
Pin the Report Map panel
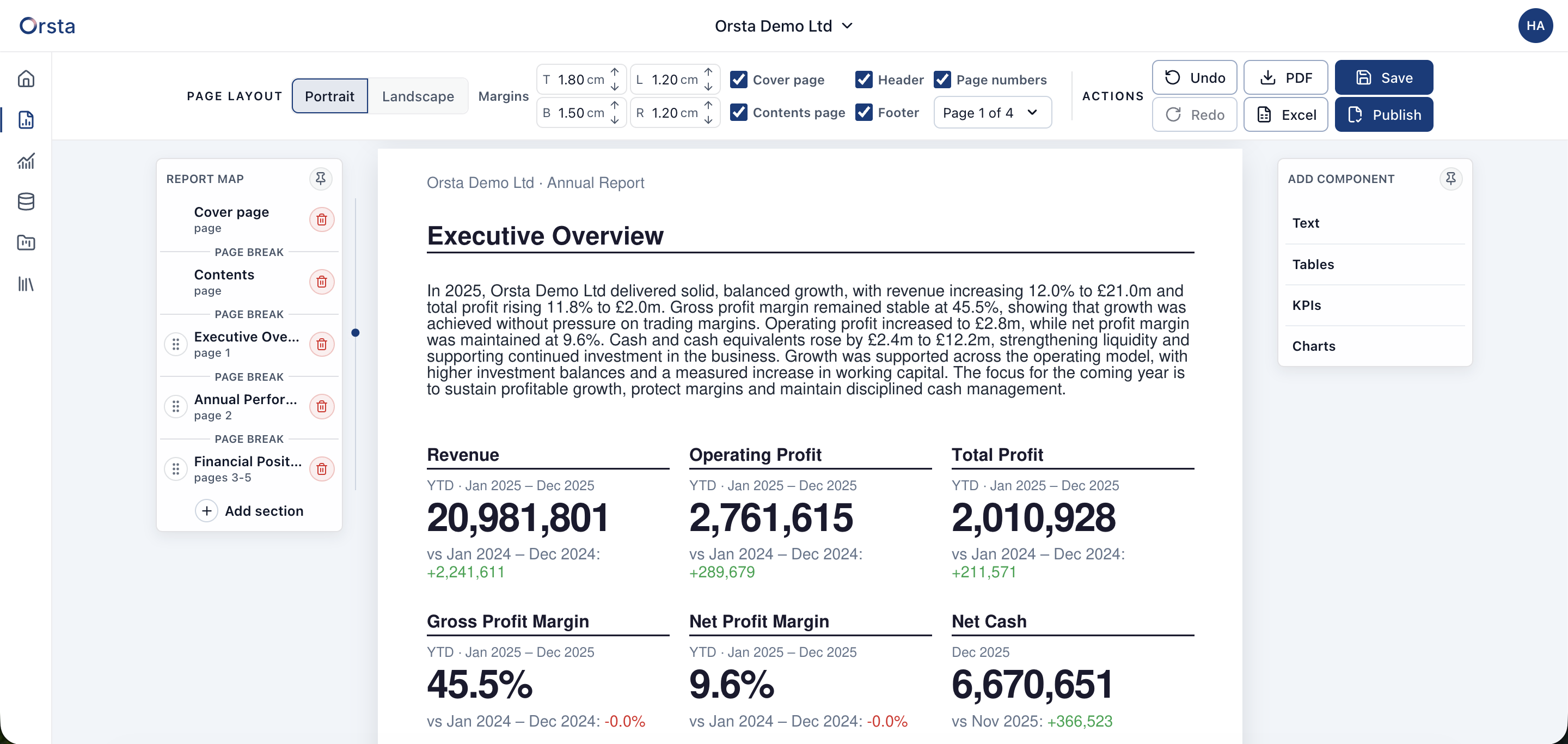[321, 179]
